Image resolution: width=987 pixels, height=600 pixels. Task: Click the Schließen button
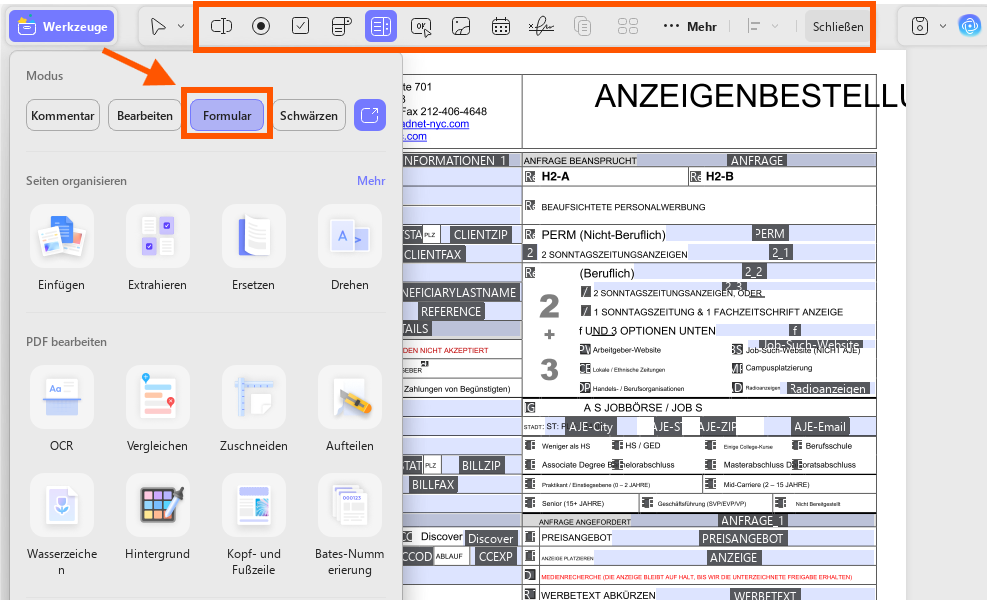[x=837, y=26]
